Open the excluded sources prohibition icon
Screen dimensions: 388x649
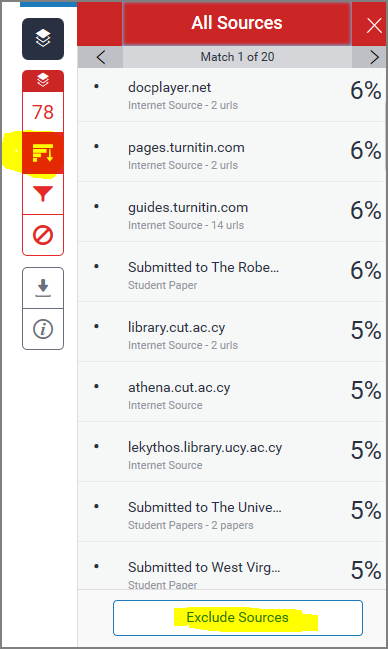[x=43, y=235]
